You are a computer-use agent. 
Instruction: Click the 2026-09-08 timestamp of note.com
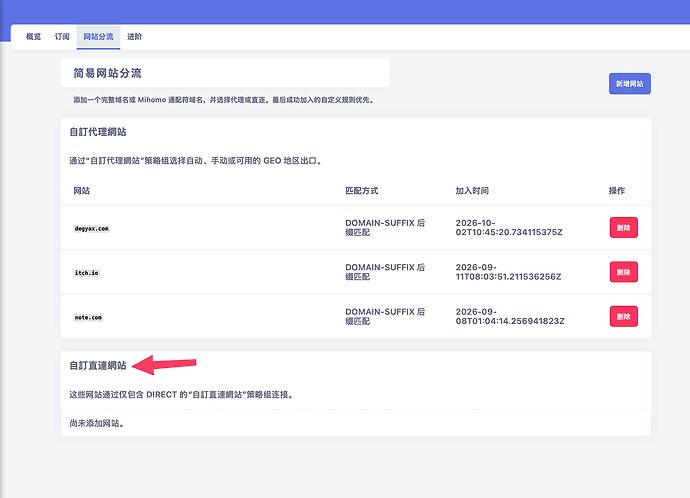click(510, 316)
